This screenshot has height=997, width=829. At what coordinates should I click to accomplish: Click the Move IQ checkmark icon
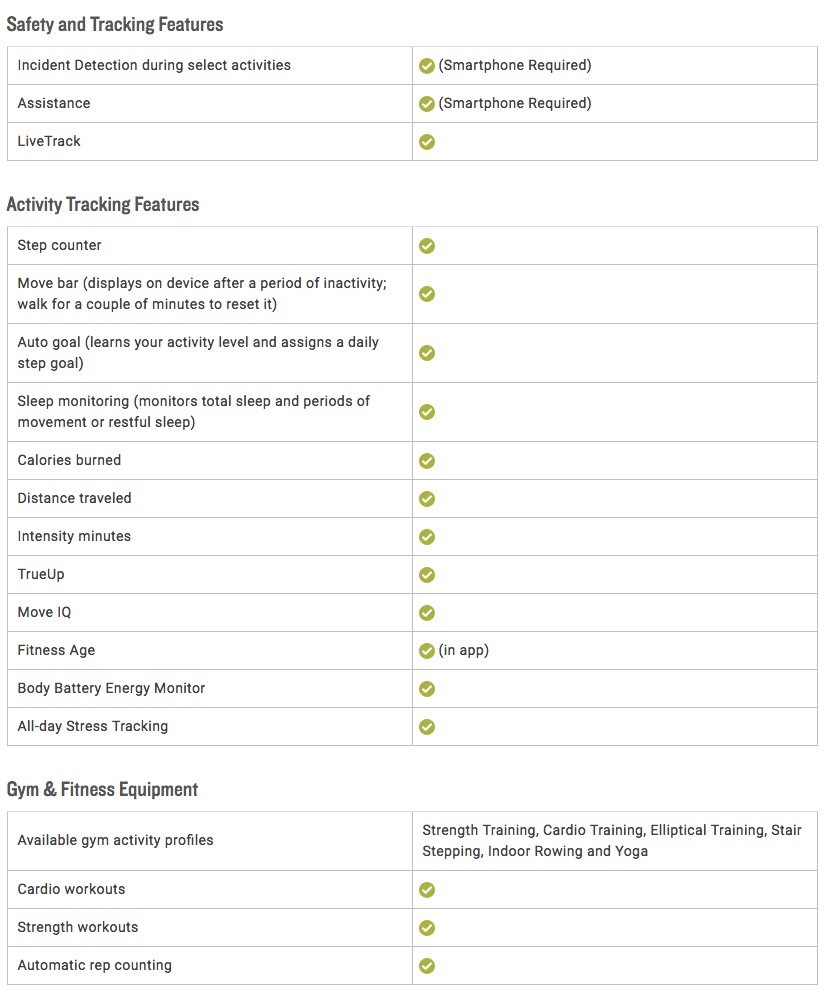(427, 613)
